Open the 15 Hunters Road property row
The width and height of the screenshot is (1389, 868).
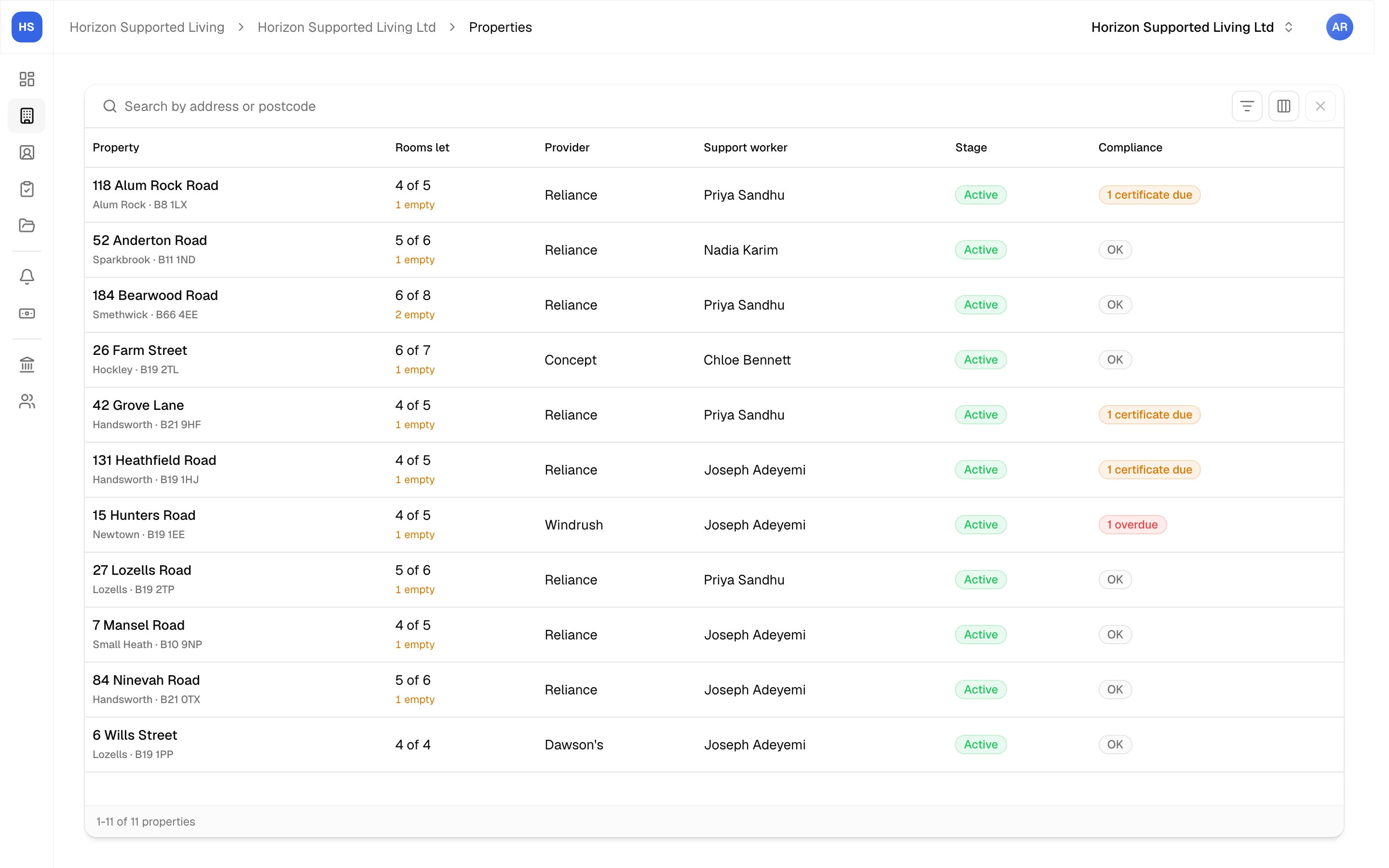pyautogui.click(x=714, y=525)
